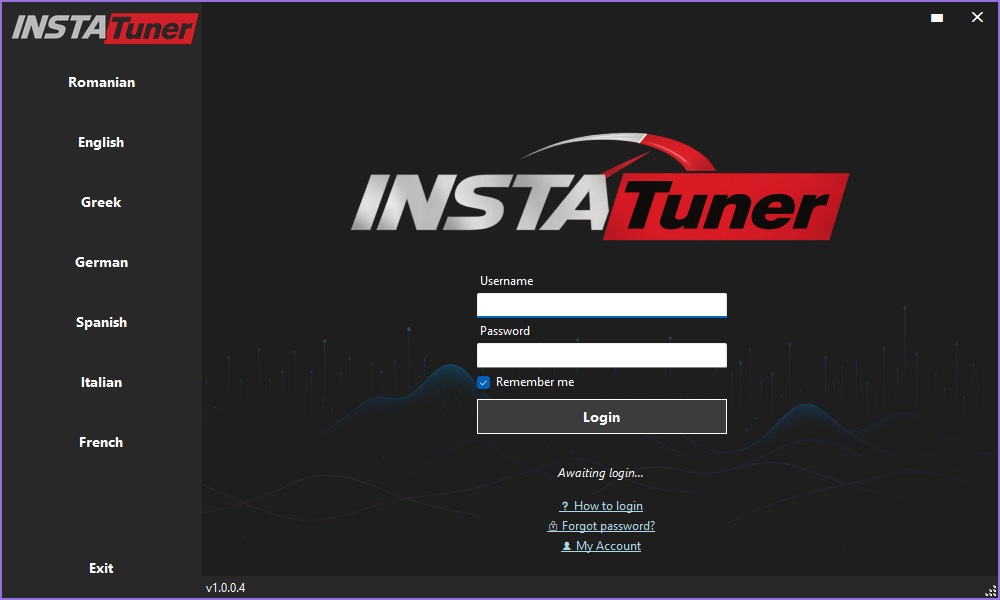Screen dimensions: 1000x600
Task: Click the question mark help icon
Action: pos(563,506)
